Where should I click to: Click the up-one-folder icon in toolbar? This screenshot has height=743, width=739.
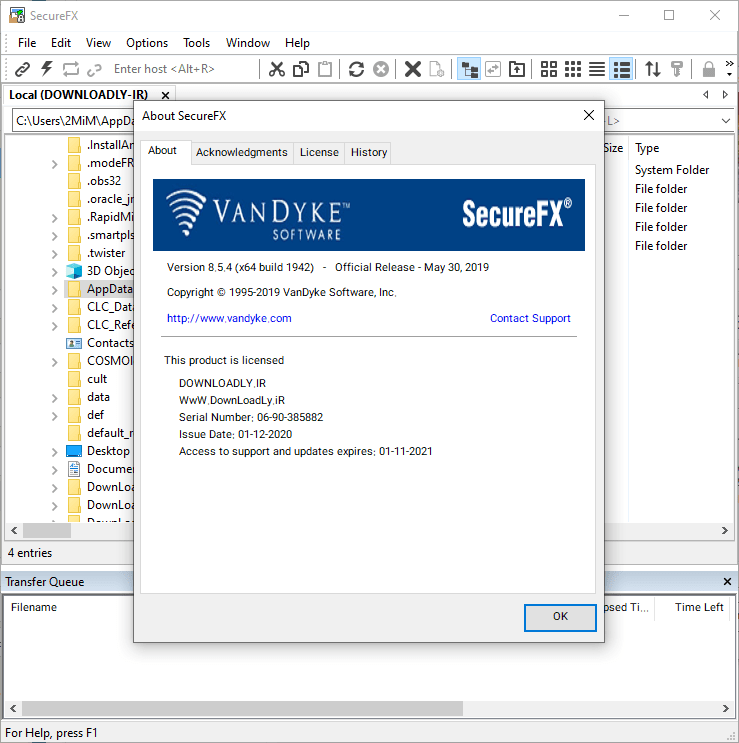pyautogui.click(x=517, y=69)
